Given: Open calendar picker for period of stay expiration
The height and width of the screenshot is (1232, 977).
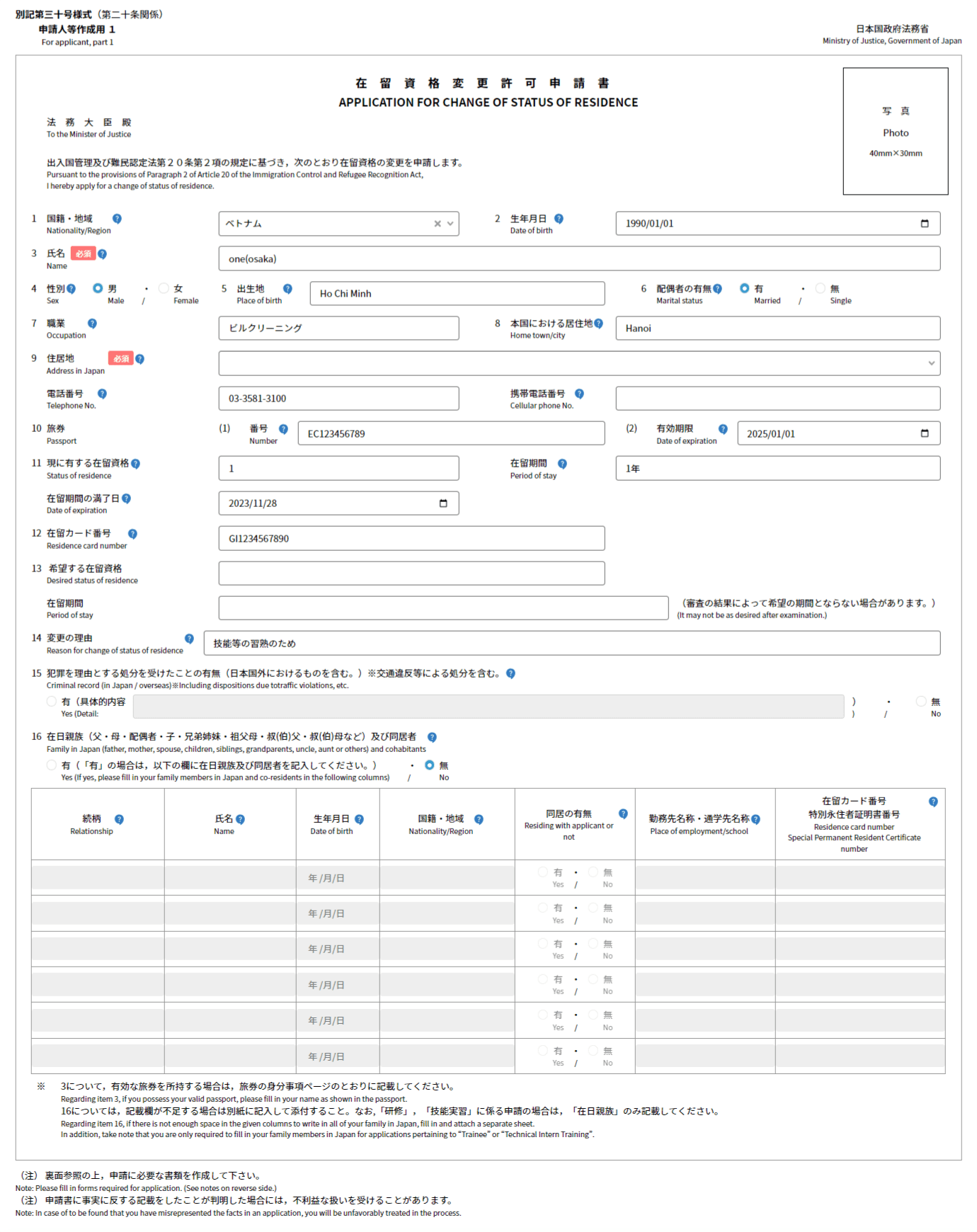Looking at the screenshot, I should coord(443,503).
